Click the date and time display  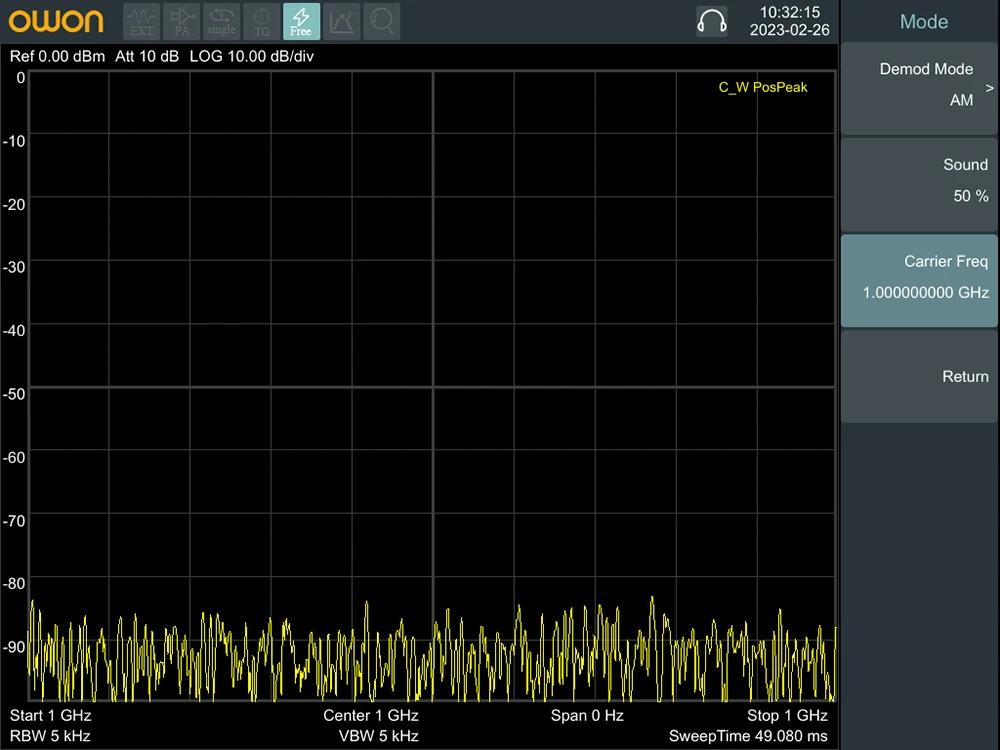pyautogui.click(x=789, y=21)
